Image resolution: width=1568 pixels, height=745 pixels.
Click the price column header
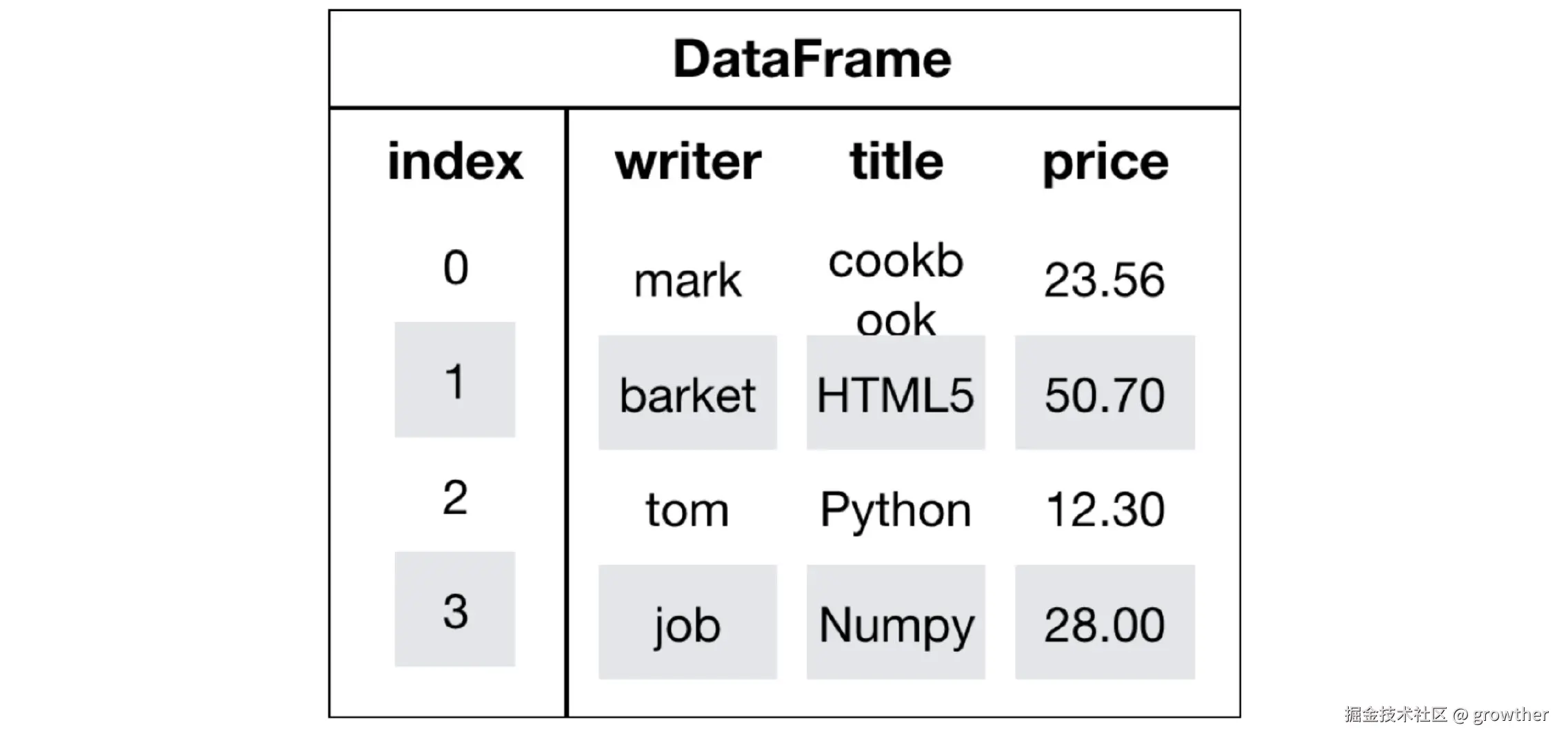[x=1105, y=163]
